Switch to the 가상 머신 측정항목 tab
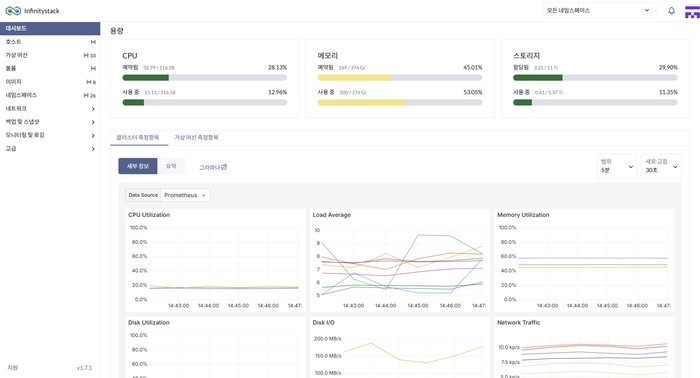 (196, 137)
